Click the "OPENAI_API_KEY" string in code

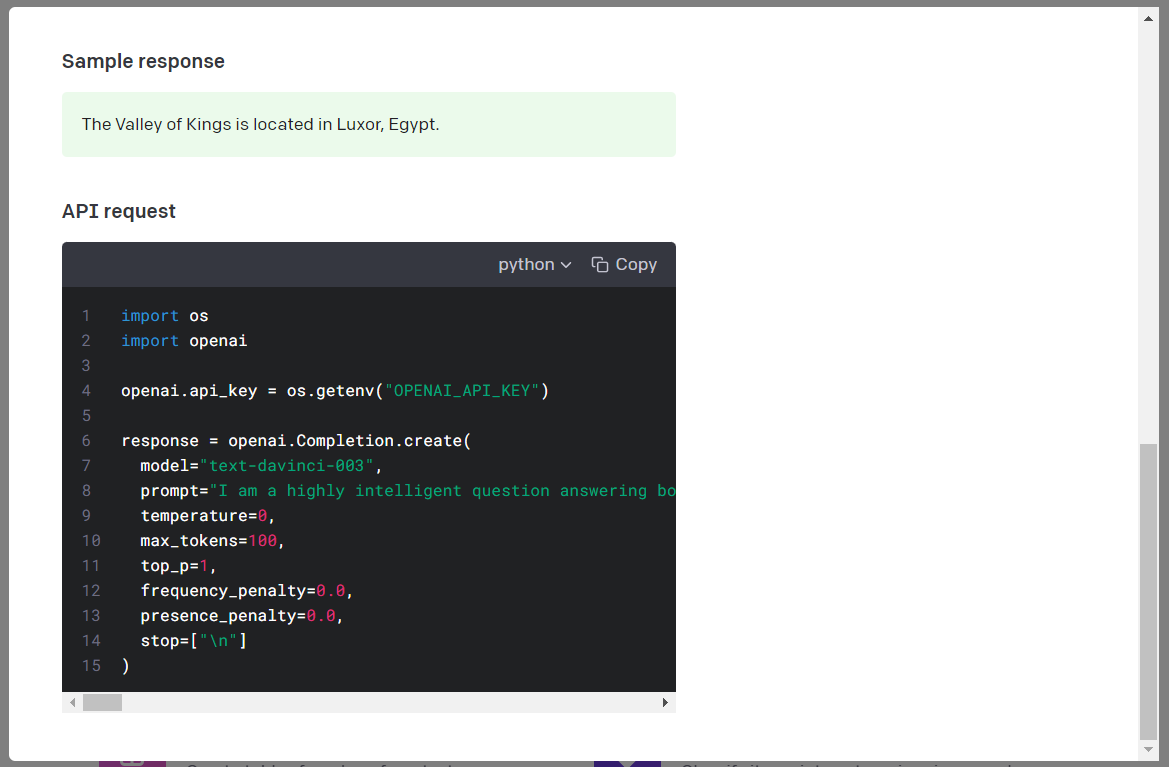461,391
